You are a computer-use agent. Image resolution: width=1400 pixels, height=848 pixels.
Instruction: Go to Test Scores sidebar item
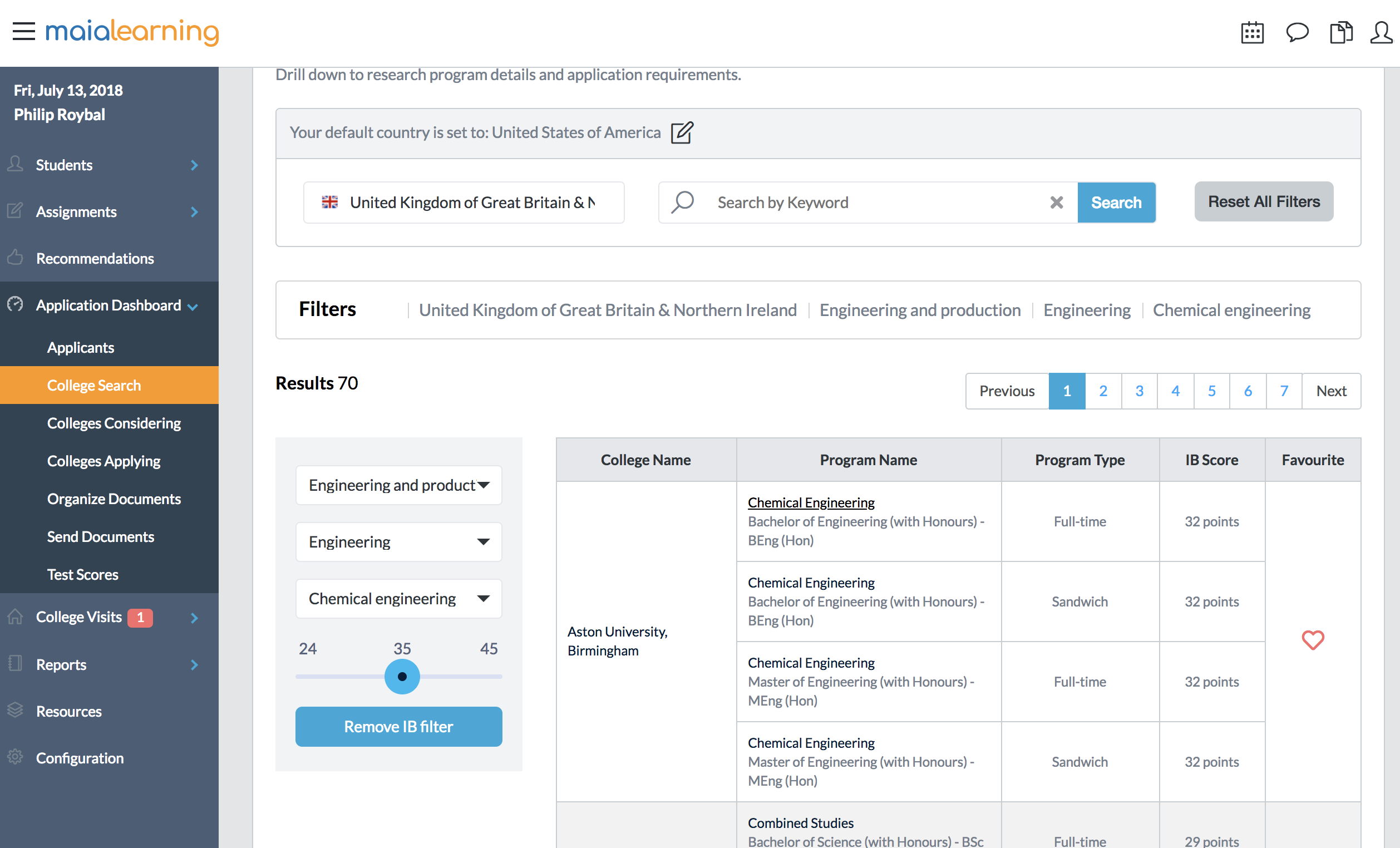(83, 574)
